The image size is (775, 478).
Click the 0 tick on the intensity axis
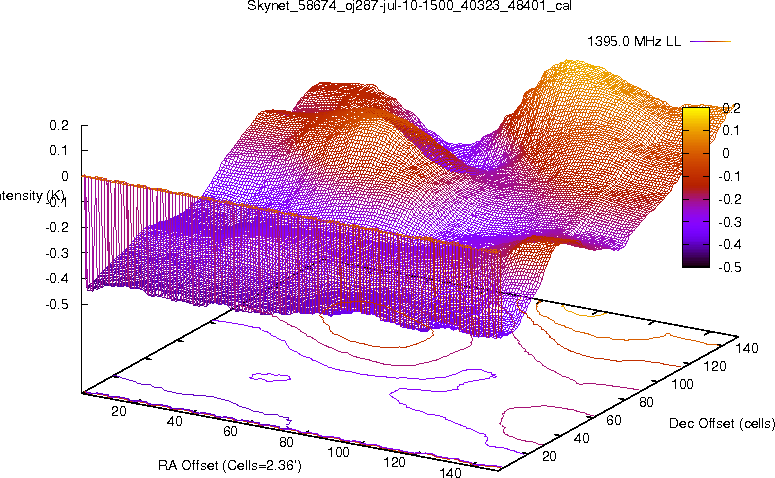pyautogui.click(x=64, y=176)
